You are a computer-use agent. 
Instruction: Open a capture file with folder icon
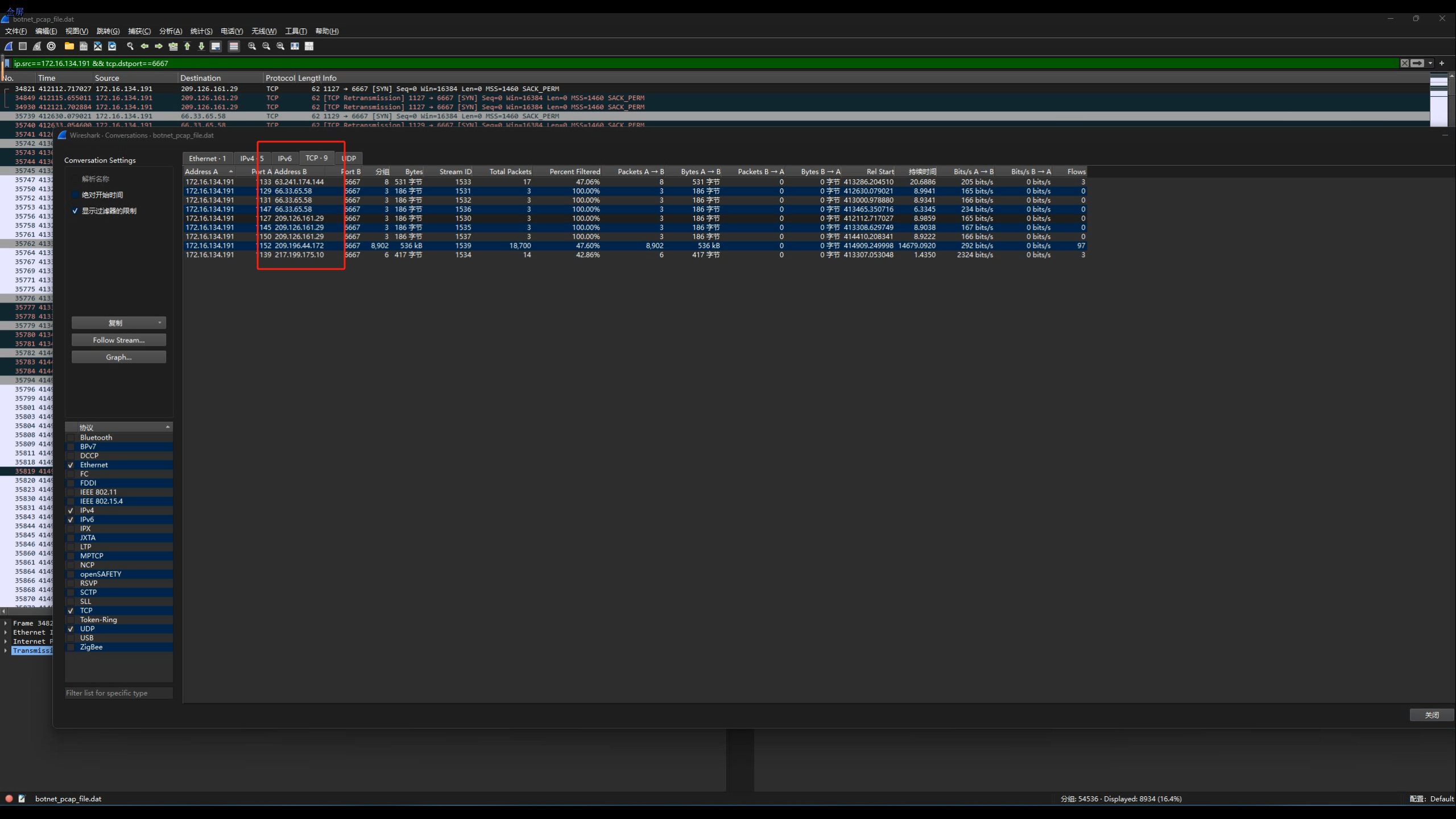[x=69, y=46]
